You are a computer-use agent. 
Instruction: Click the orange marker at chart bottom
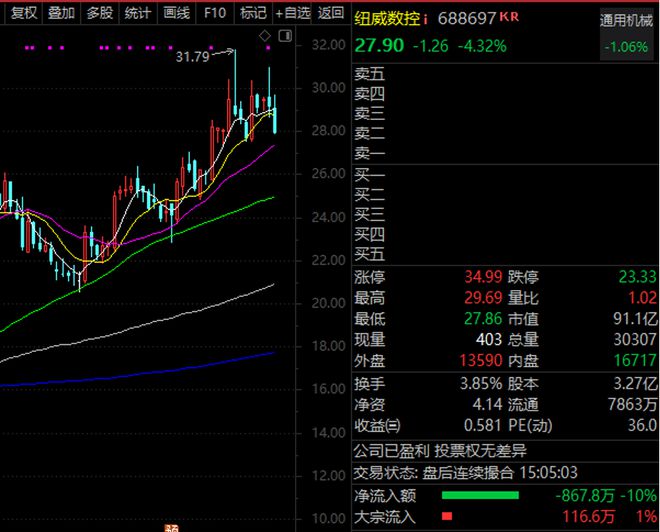coord(171,528)
